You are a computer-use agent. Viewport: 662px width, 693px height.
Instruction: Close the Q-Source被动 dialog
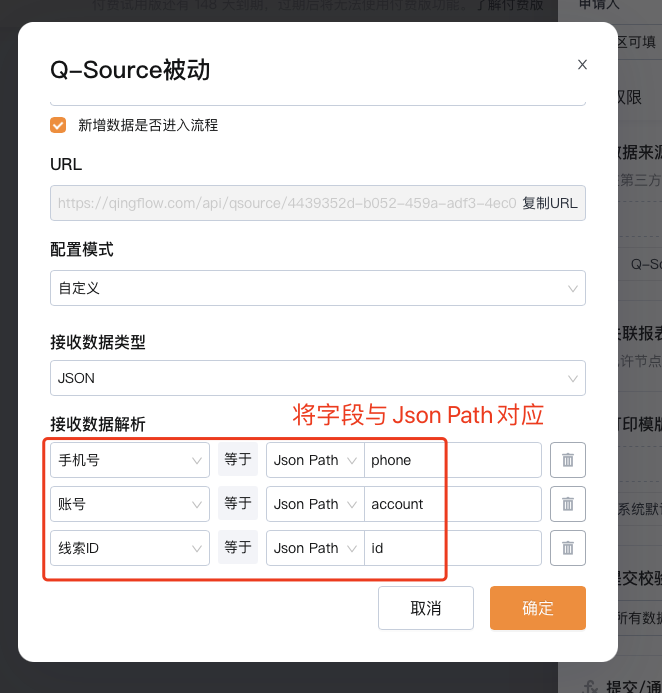click(582, 65)
